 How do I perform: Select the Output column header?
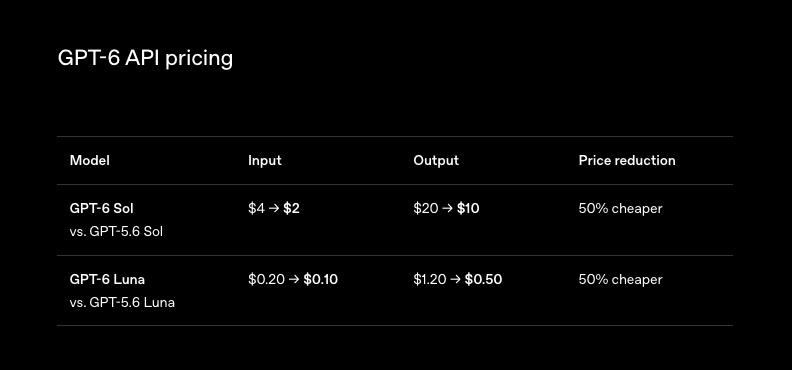coord(436,161)
